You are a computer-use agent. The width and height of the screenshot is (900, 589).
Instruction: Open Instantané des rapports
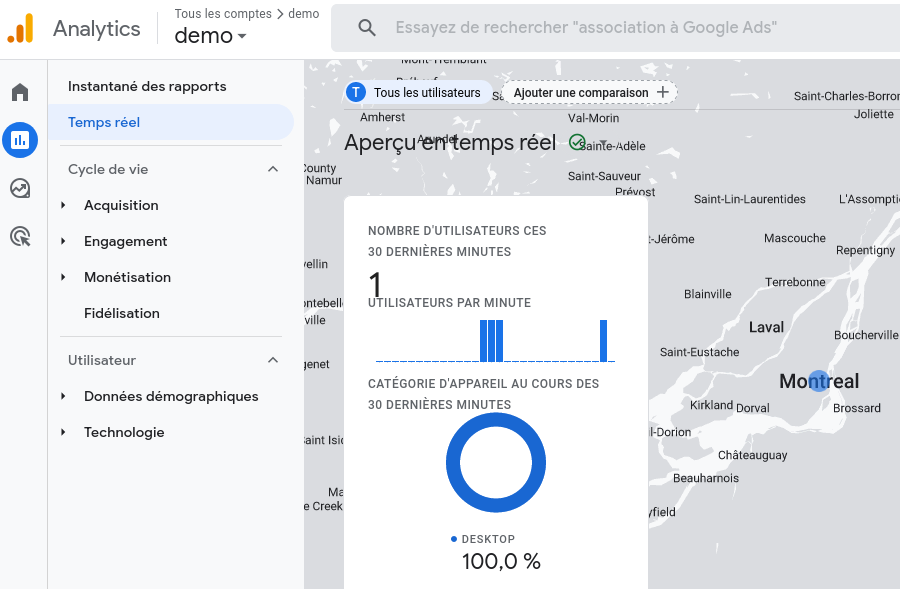click(x=147, y=86)
